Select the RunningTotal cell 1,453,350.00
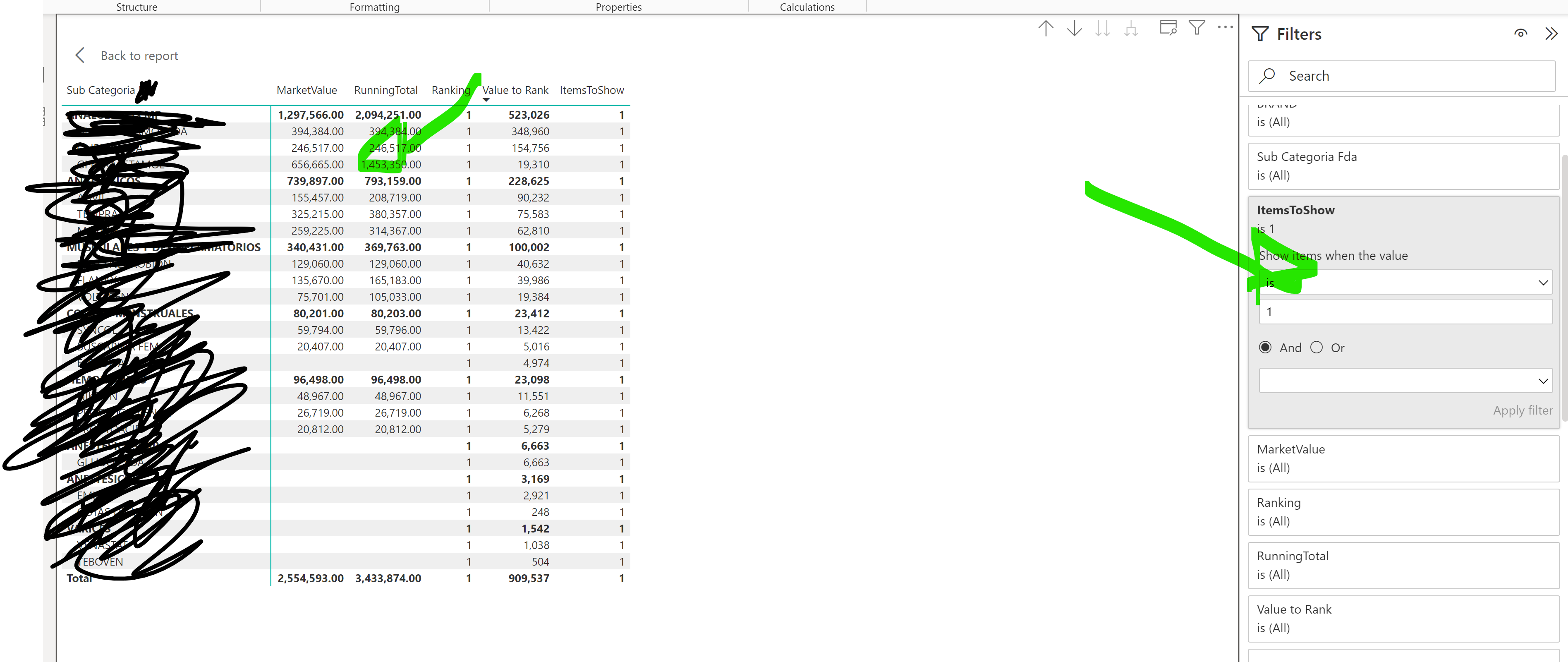This screenshot has height=662, width=1568. [390, 164]
